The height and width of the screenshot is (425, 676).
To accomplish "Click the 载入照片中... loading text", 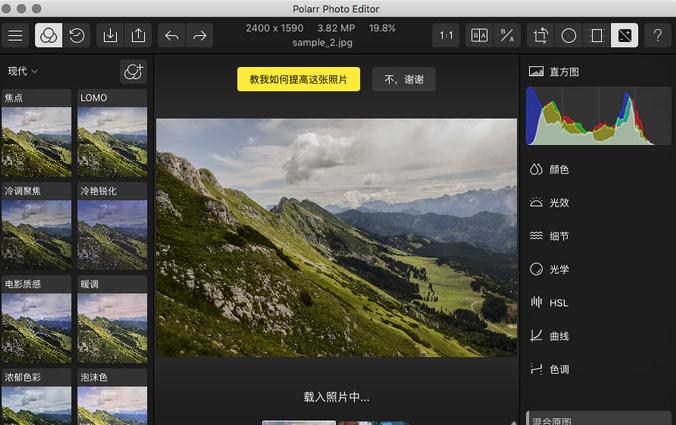I will (336, 397).
